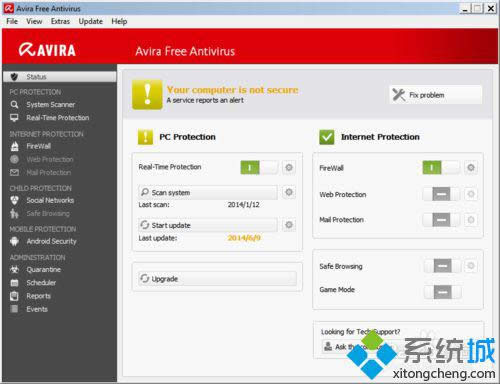
Task: Click the Start update button
Action: pos(208,225)
